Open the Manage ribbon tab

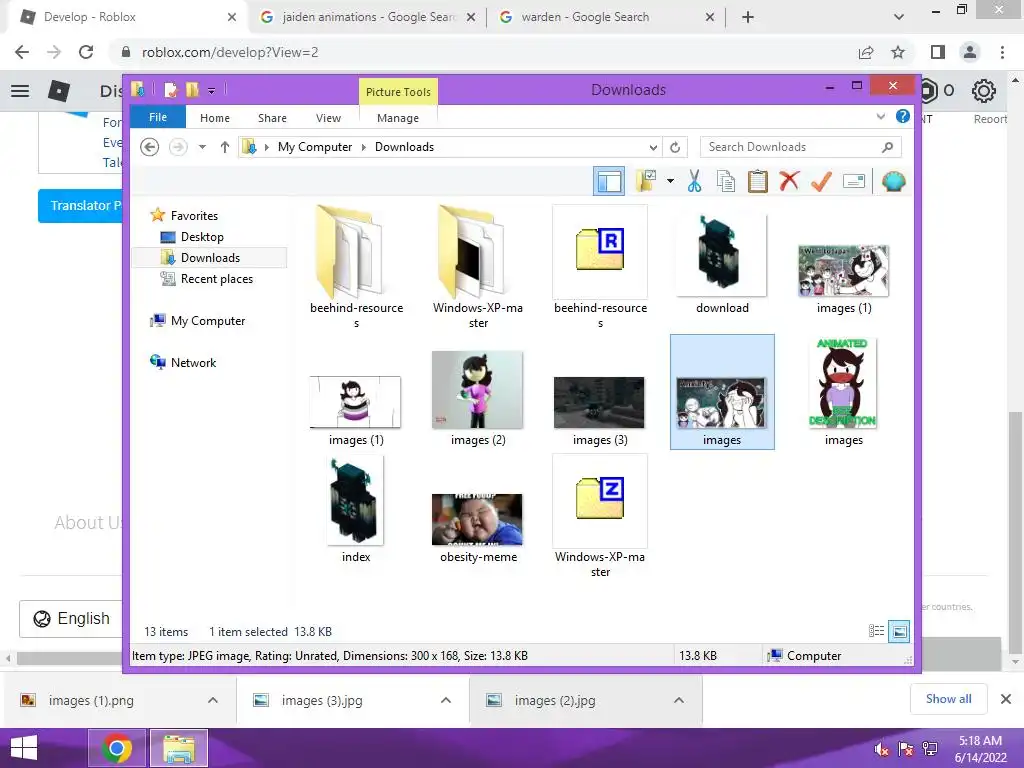point(398,118)
